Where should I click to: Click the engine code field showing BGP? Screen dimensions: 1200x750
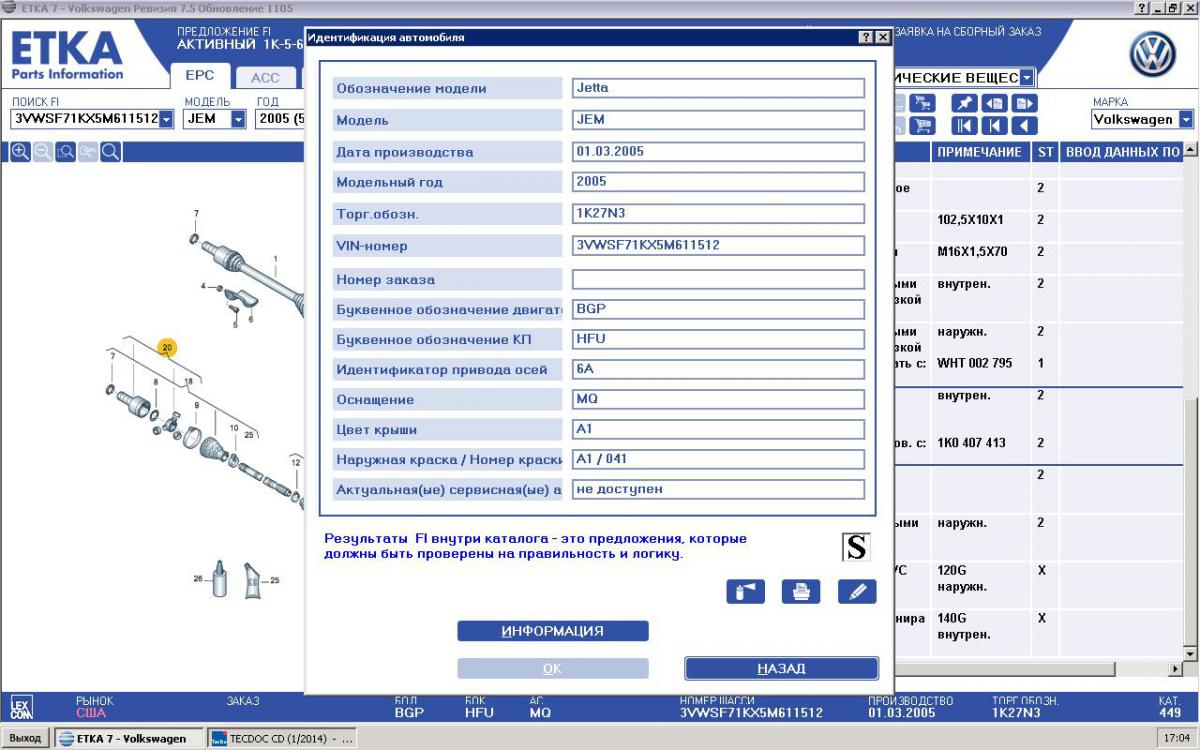(718, 310)
